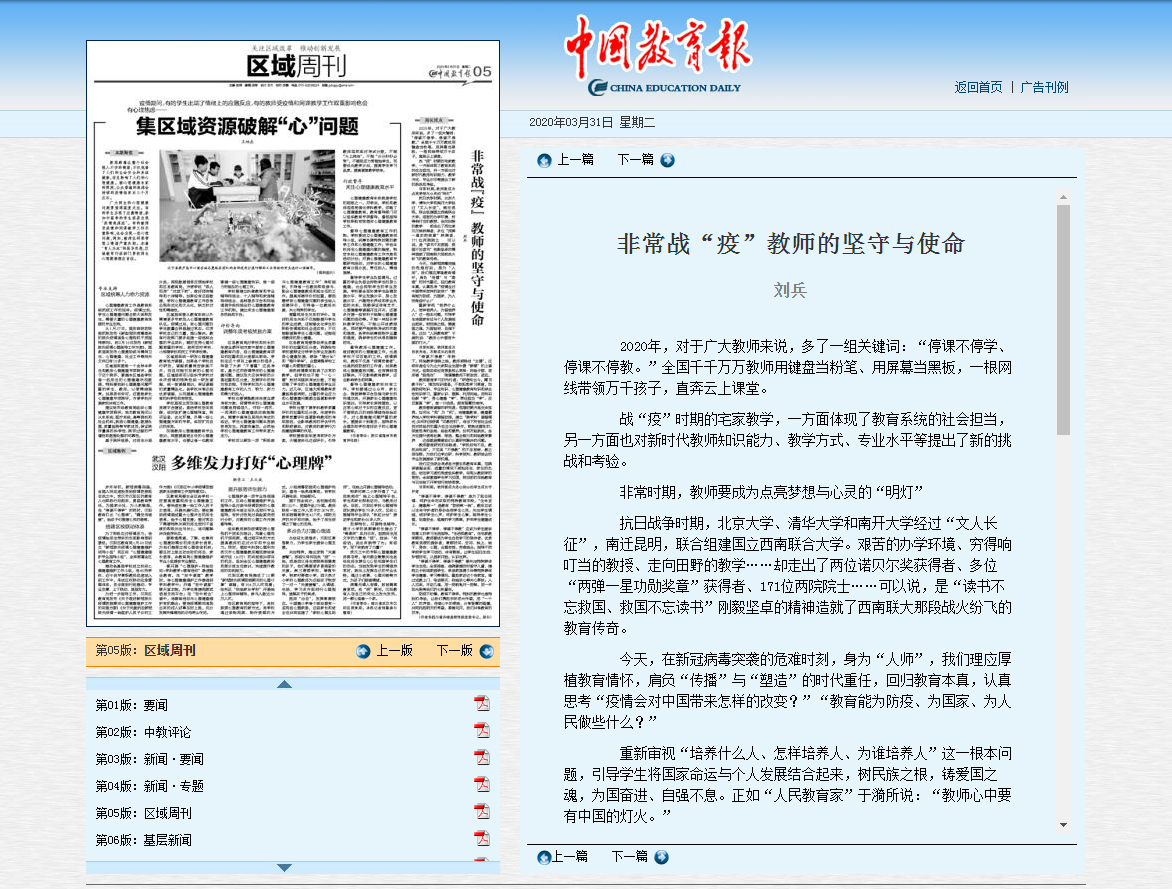1172x889 pixels.
Task: Open 第06版：基层新闻 in the page list
Action: 144,840
